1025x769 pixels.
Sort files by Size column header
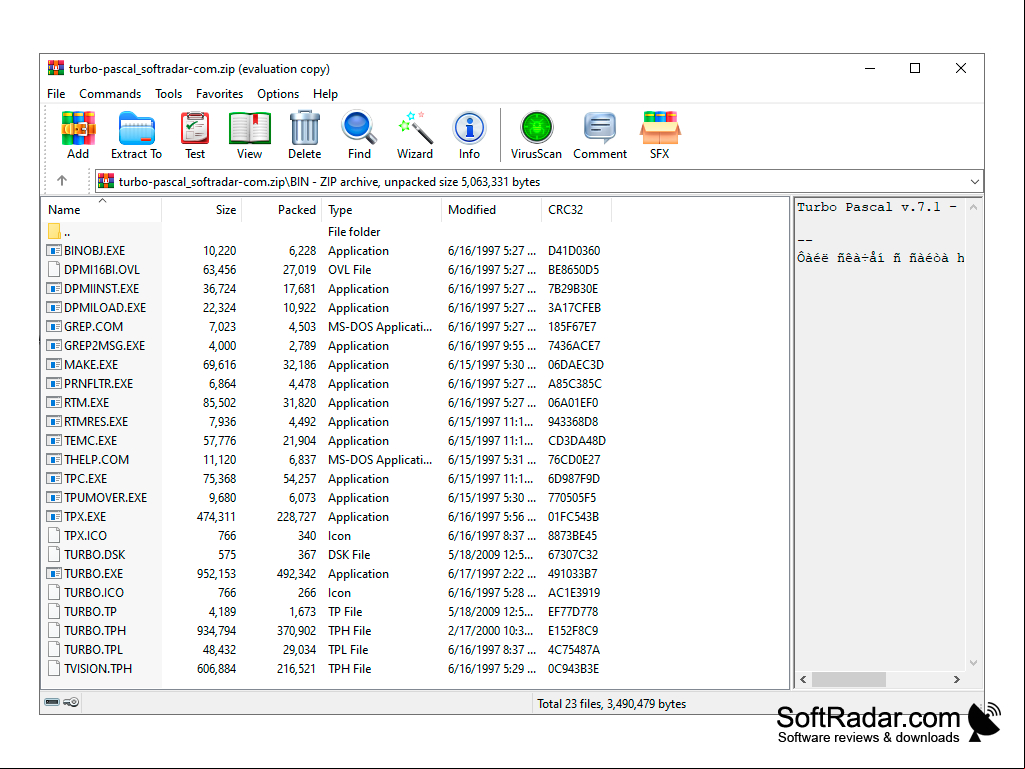201,209
